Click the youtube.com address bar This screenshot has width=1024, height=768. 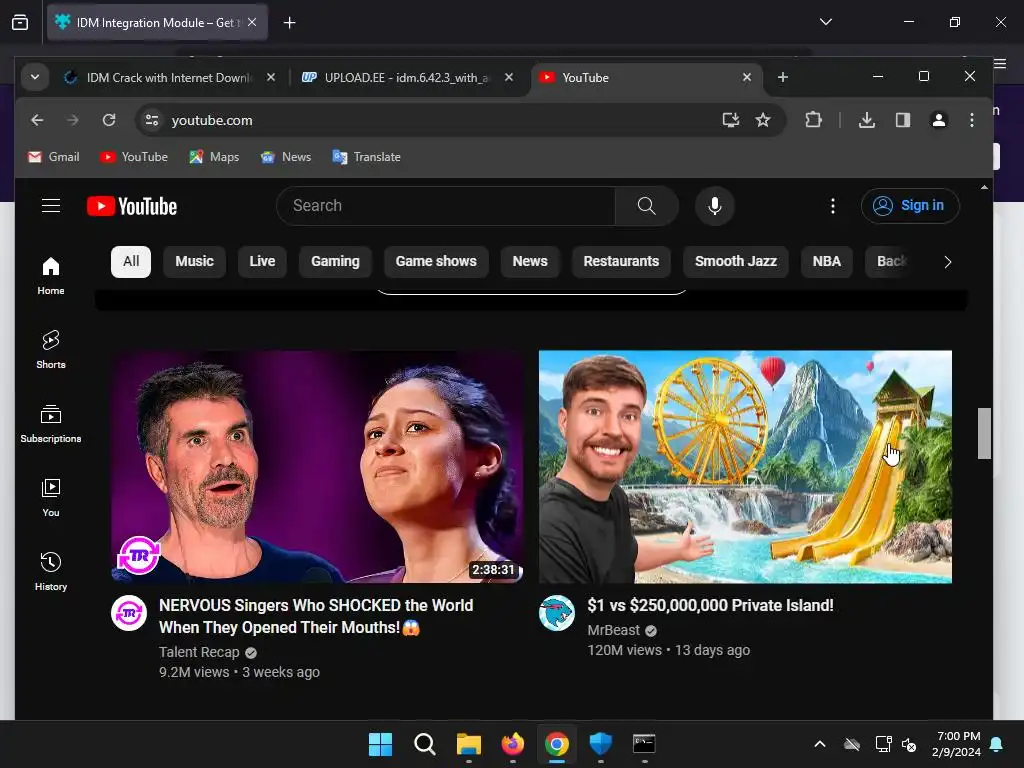[x=444, y=120]
